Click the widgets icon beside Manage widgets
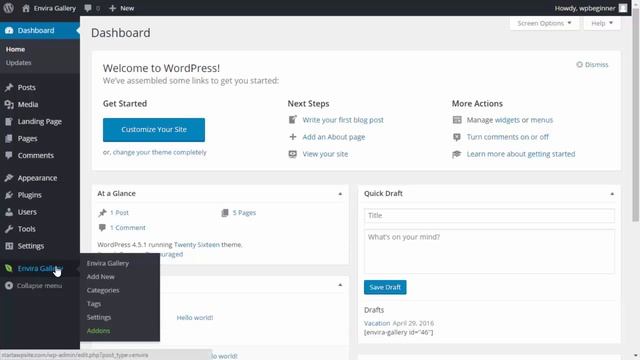This screenshot has width=640, height=360. [x=457, y=120]
